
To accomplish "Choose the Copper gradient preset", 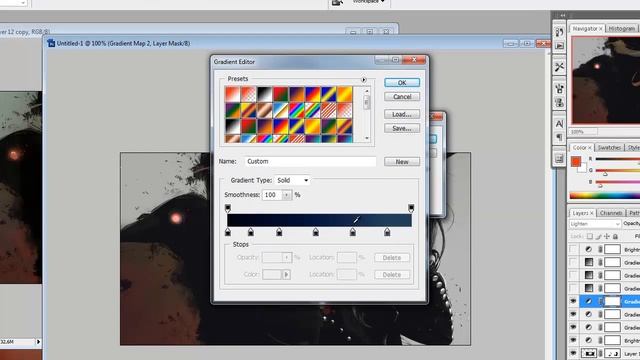I will point(264,110).
